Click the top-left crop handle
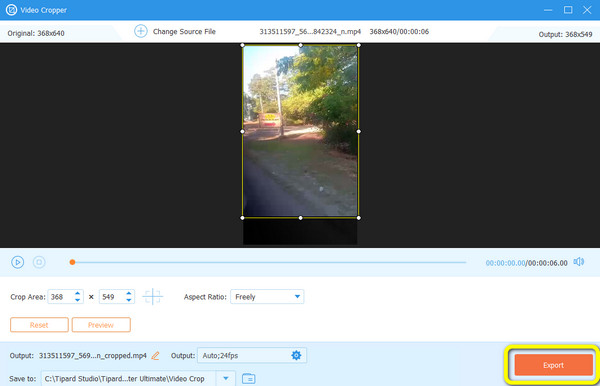The image size is (600, 386). click(x=242, y=45)
